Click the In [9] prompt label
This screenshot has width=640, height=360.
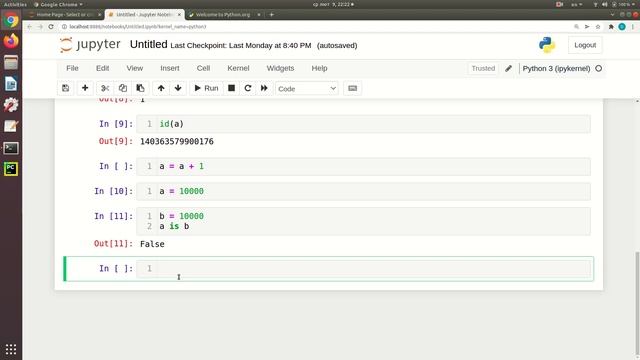pos(116,124)
